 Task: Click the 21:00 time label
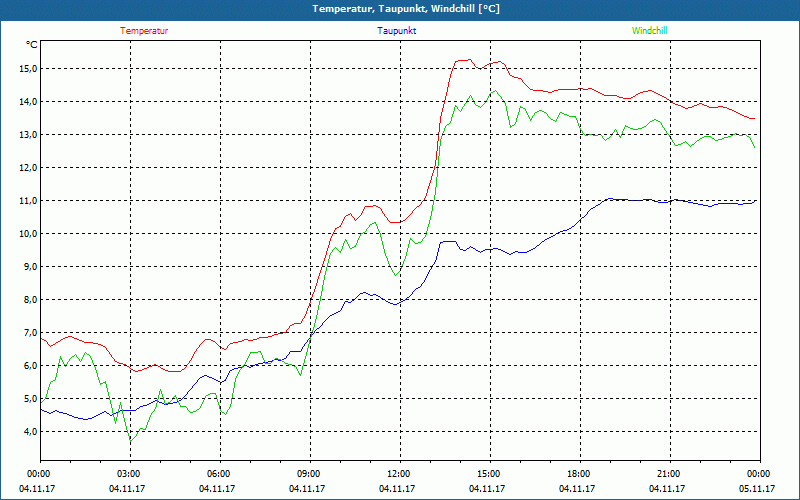tap(670, 474)
